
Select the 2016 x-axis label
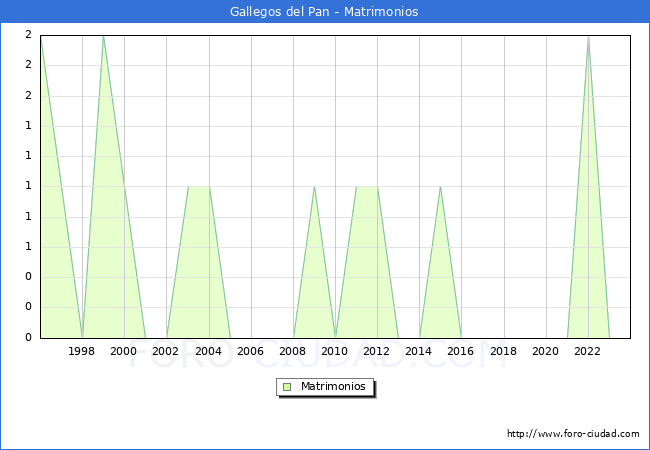click(x=461, y=351)
